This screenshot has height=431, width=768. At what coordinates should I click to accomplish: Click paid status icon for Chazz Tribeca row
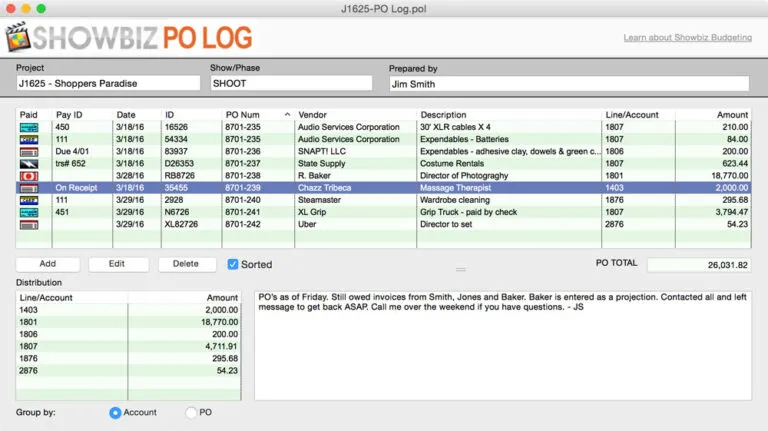pyautogui.click(x=29, y=188)
